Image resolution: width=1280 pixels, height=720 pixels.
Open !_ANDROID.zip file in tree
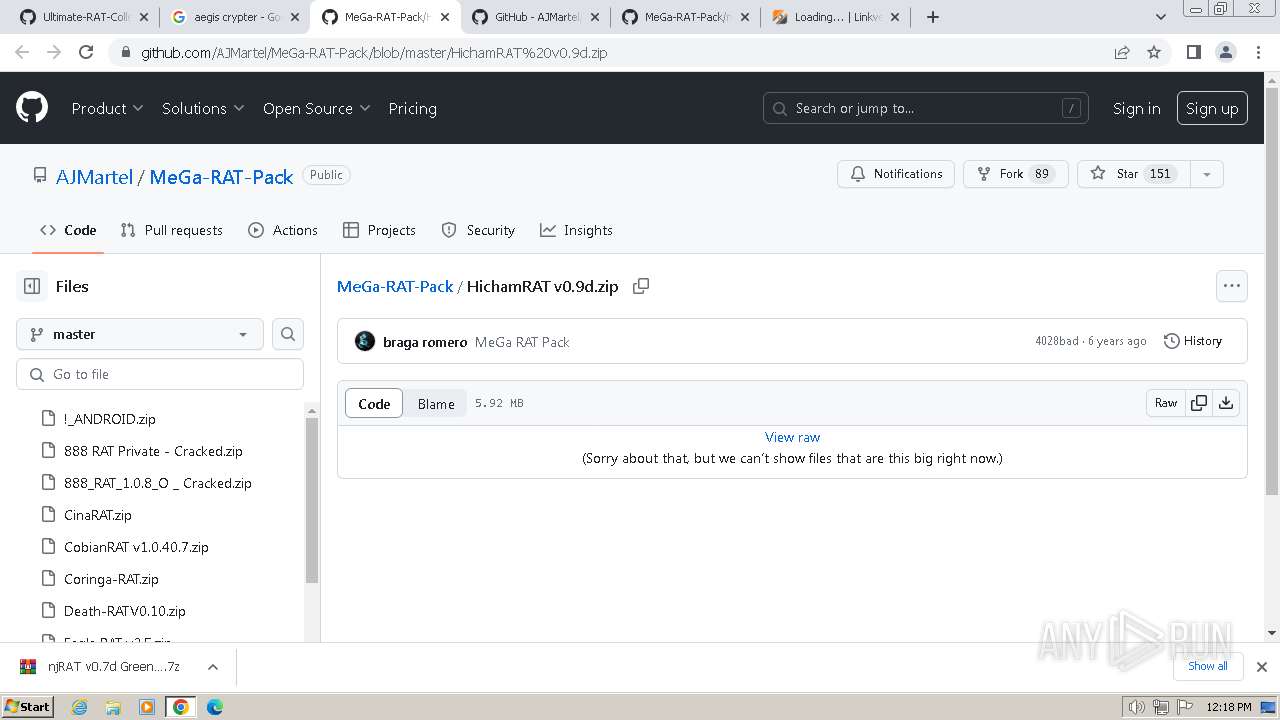(x=109, y=419)
